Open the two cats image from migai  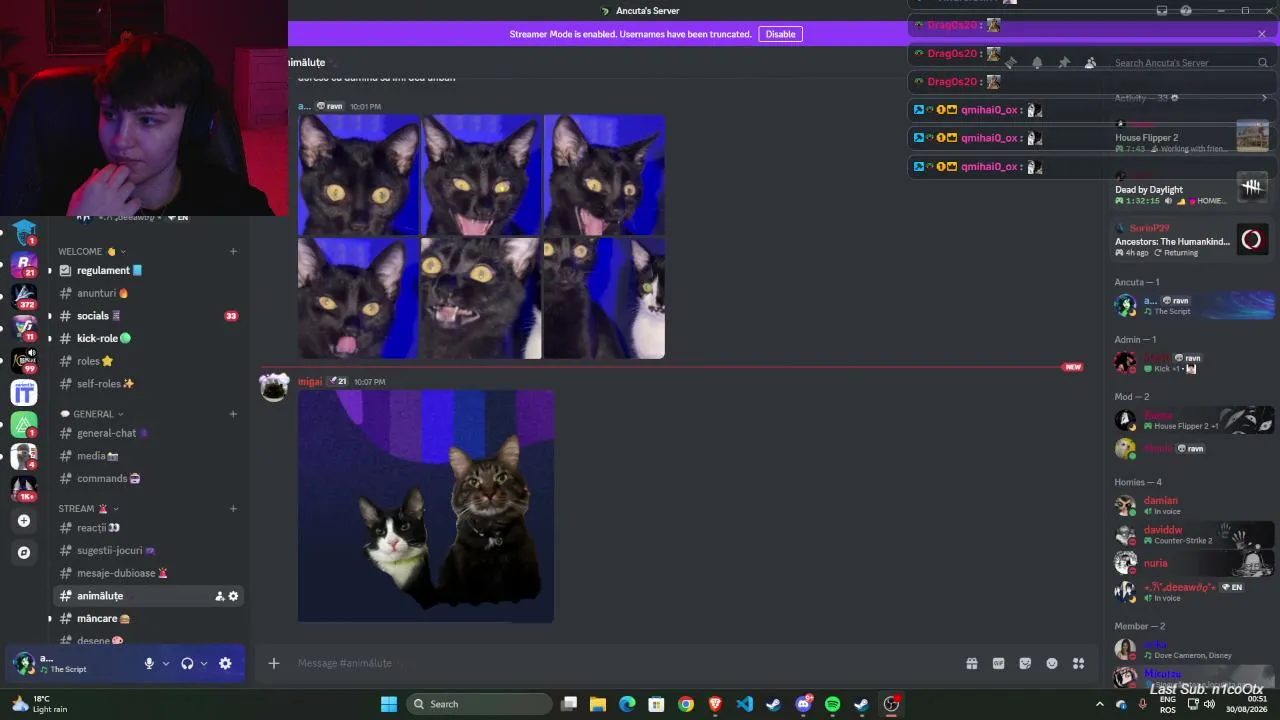pos(426,506)
